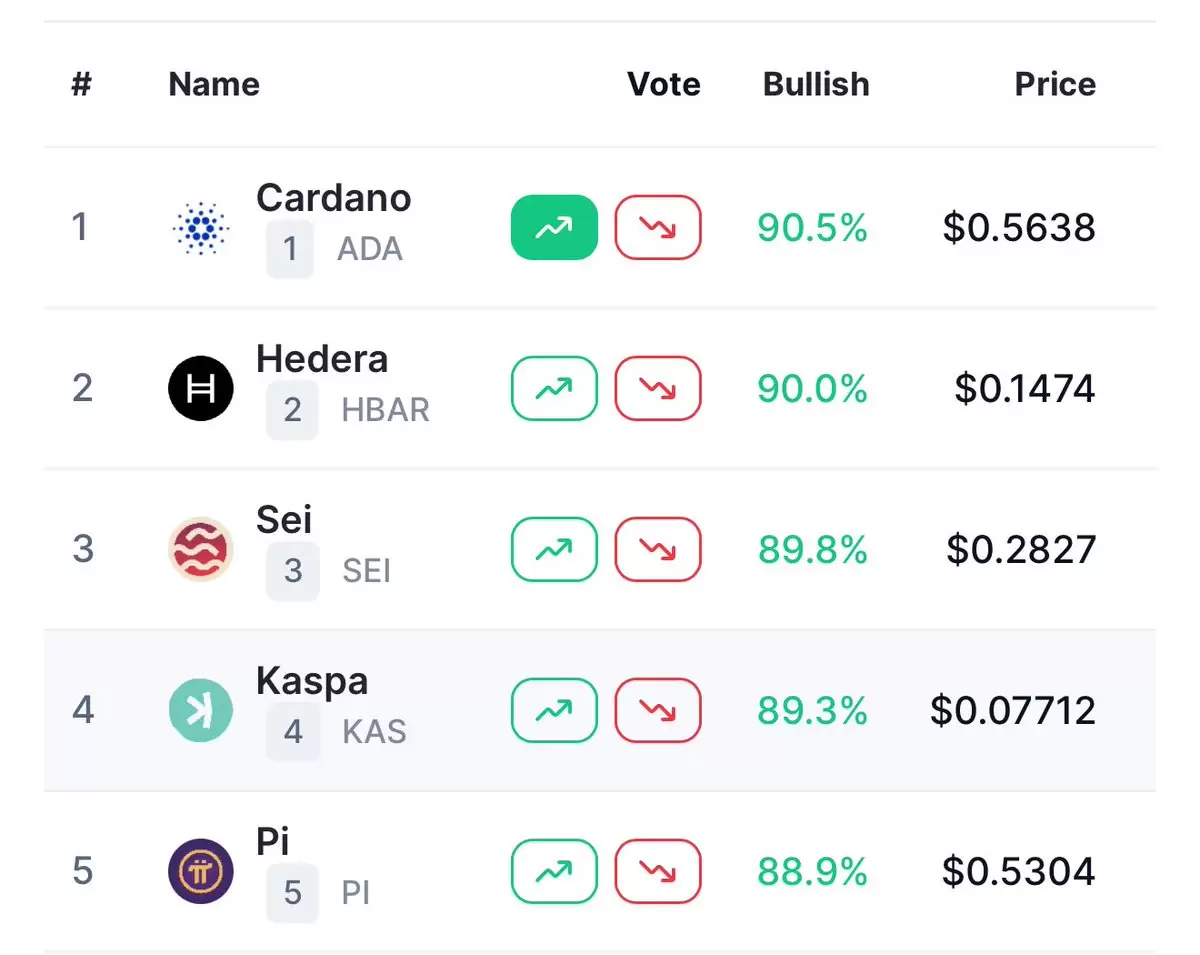Vote bullish on Hedera
Image resolution: width=1200 pixels, height=955 pixels.
click(554, 388)
